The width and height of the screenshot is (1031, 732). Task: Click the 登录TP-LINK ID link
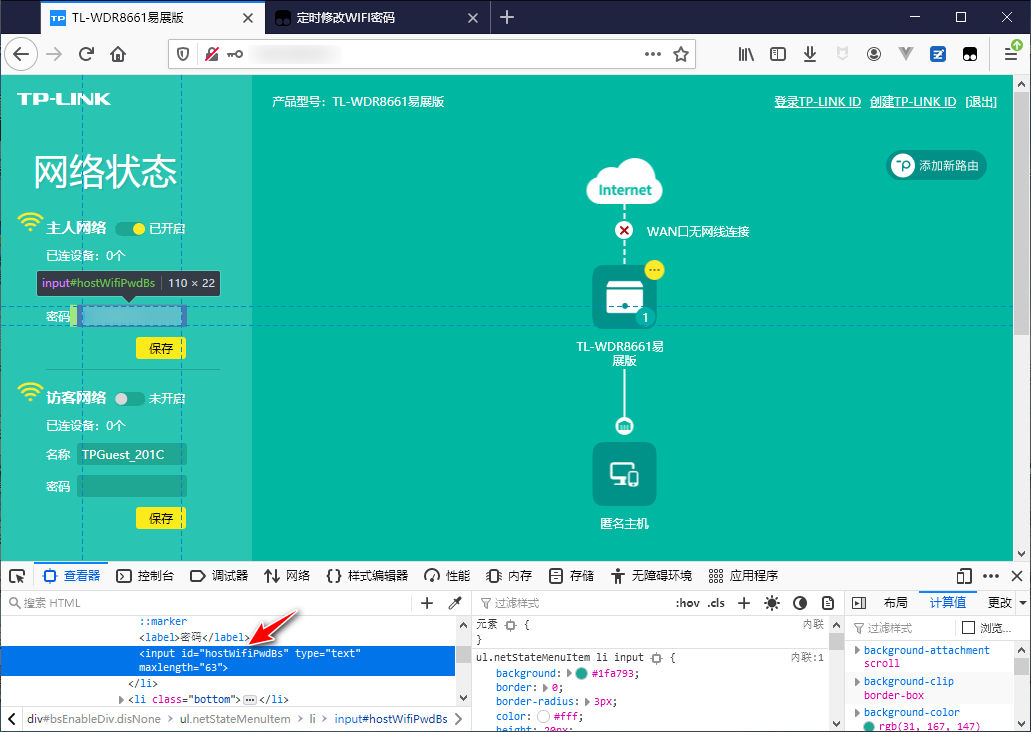817,102
